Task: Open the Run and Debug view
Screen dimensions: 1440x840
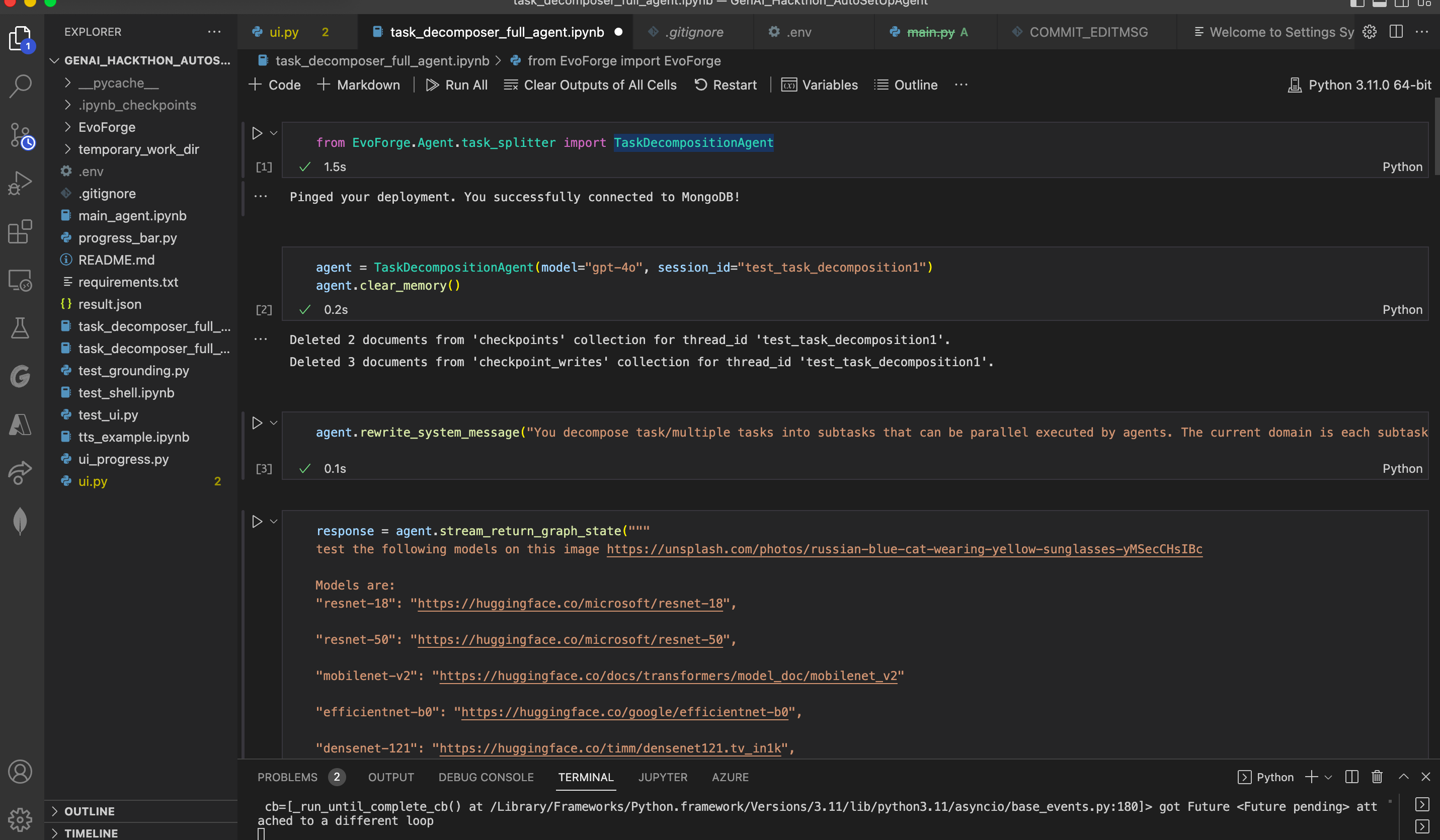Action: [21, 184]
